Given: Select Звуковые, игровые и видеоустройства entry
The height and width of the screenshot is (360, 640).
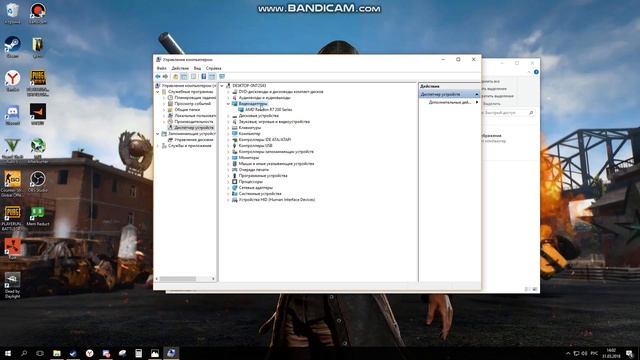Looking at the screenshot, I should [x=274, y=122].
